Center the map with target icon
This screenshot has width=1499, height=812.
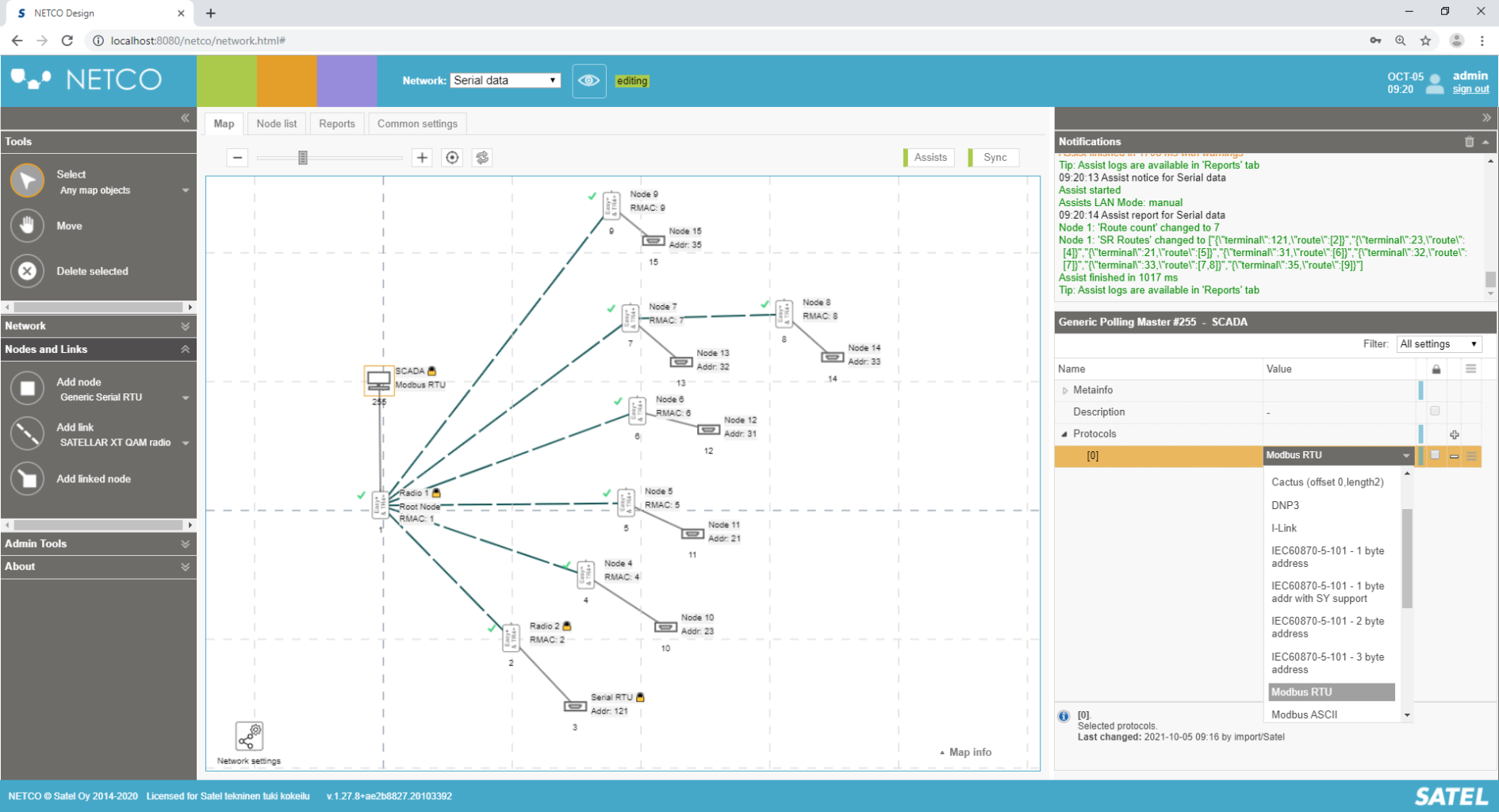click(452, 158)
